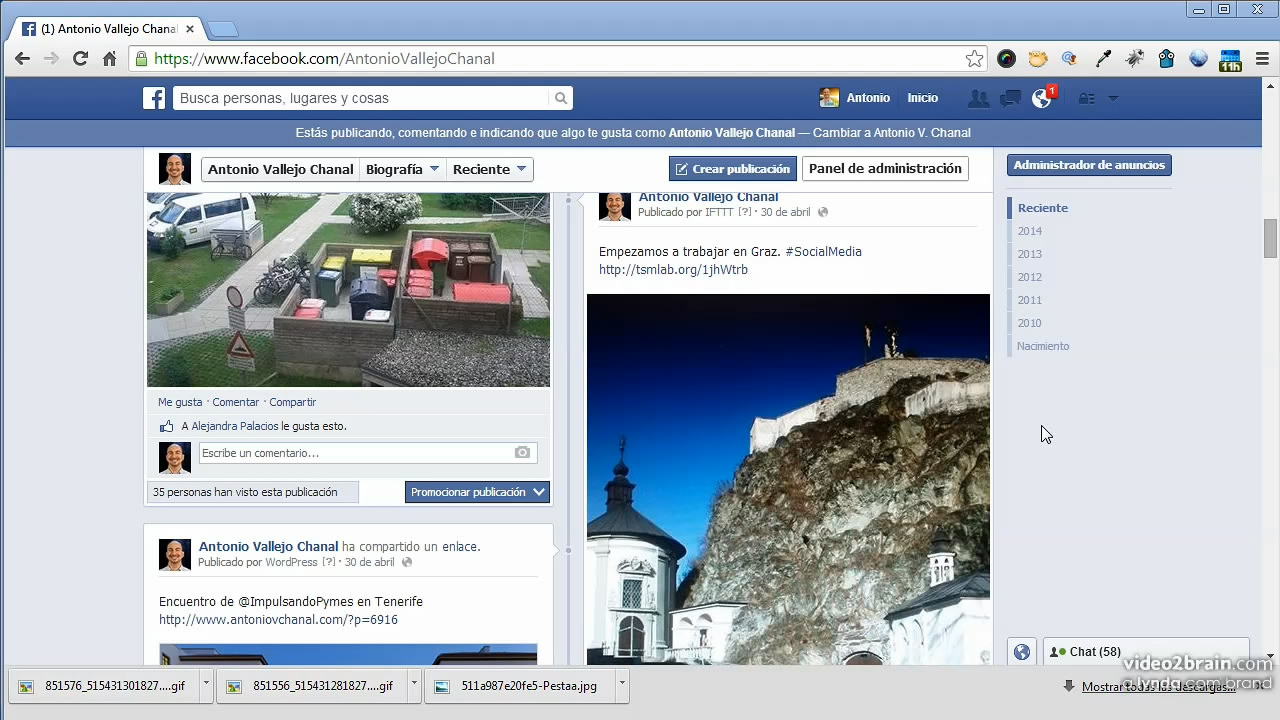Image resolution: width=1280 pixels, height=720 pixels.
Task: Open the 511a987e20fe5-Pestaa.jpg download
Action: coord(520,686)
